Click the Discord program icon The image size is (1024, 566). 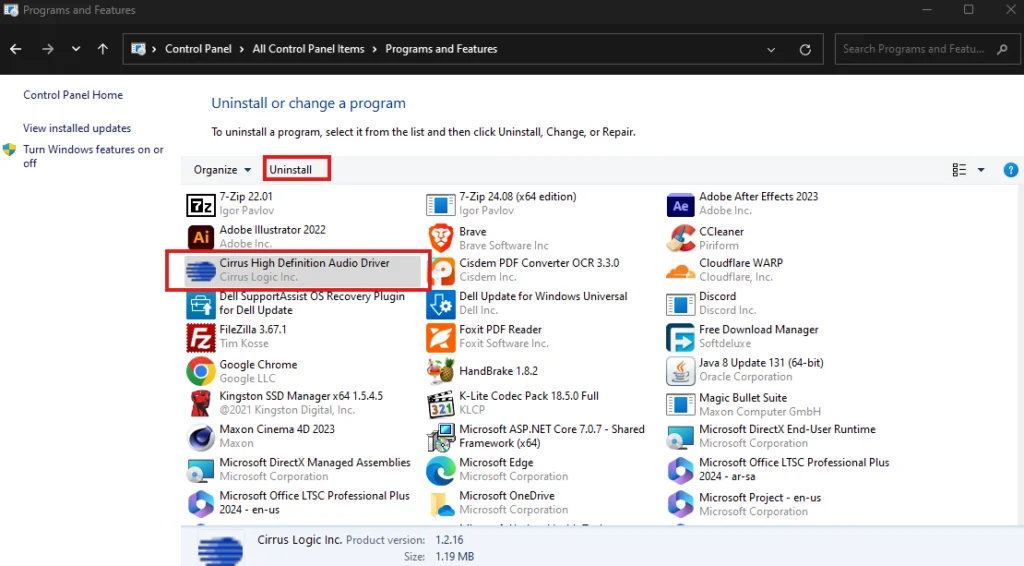680,304
